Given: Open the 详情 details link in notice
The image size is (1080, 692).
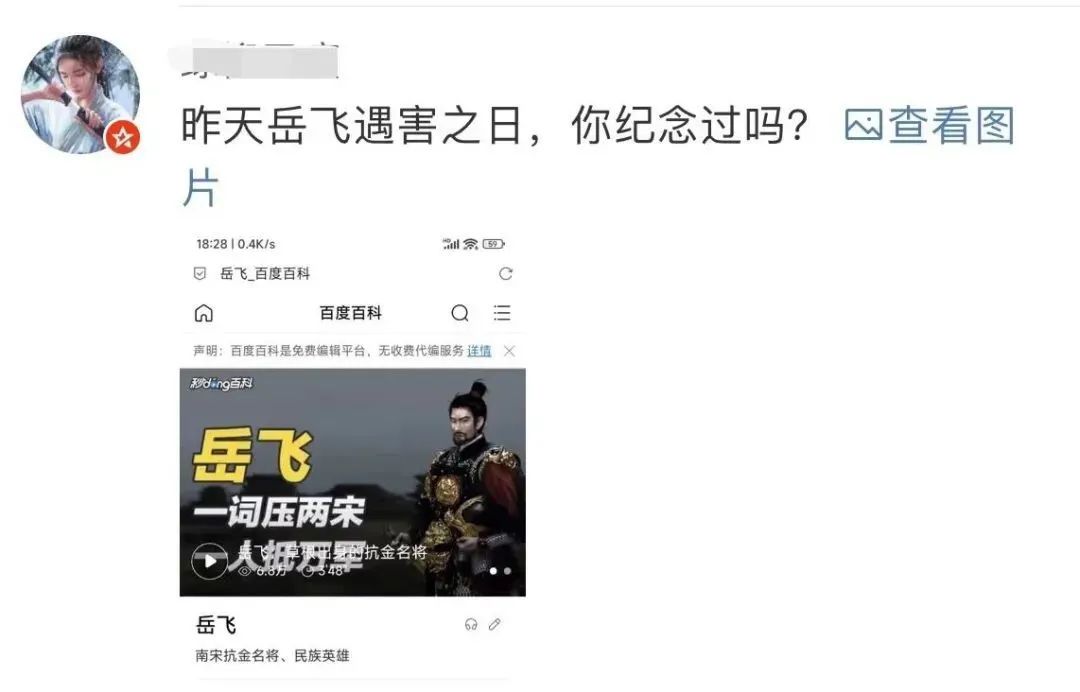Looking at the screenshot, I should pyautogui.click(x=479, y=351).
